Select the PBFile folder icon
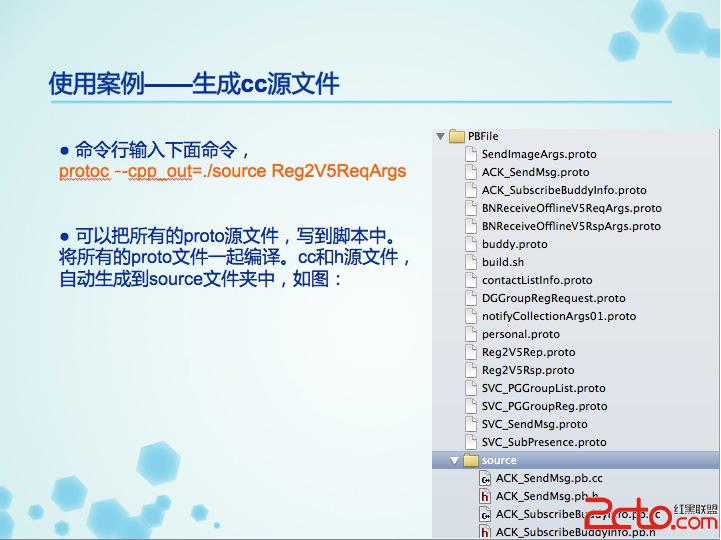This screenshot has height=540, width=721. 457,136
